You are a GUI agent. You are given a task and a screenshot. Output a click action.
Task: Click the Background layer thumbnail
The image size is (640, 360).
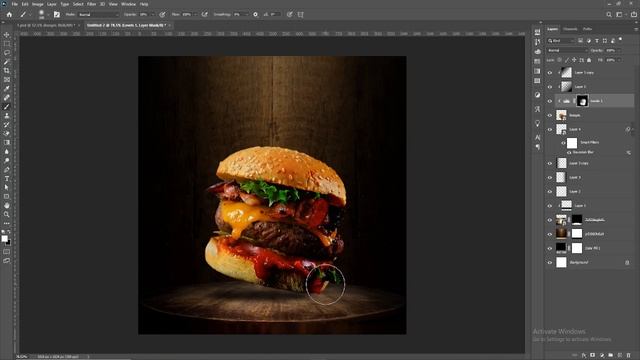pyautogui.click(x=562, y=262)
